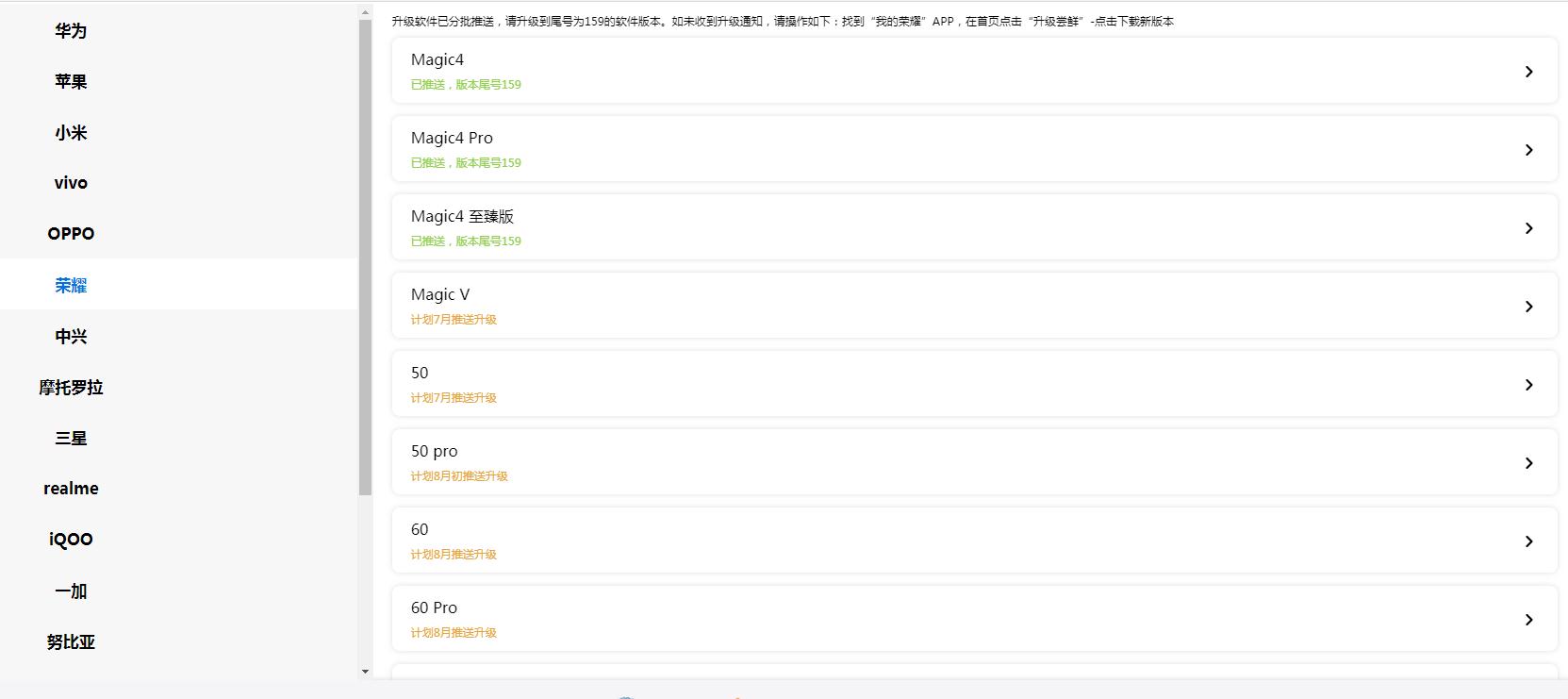Viewport: 1568px width, 699px height.
Task: Open the Magic4 至臻版 device title
Action: pos(462,217)
